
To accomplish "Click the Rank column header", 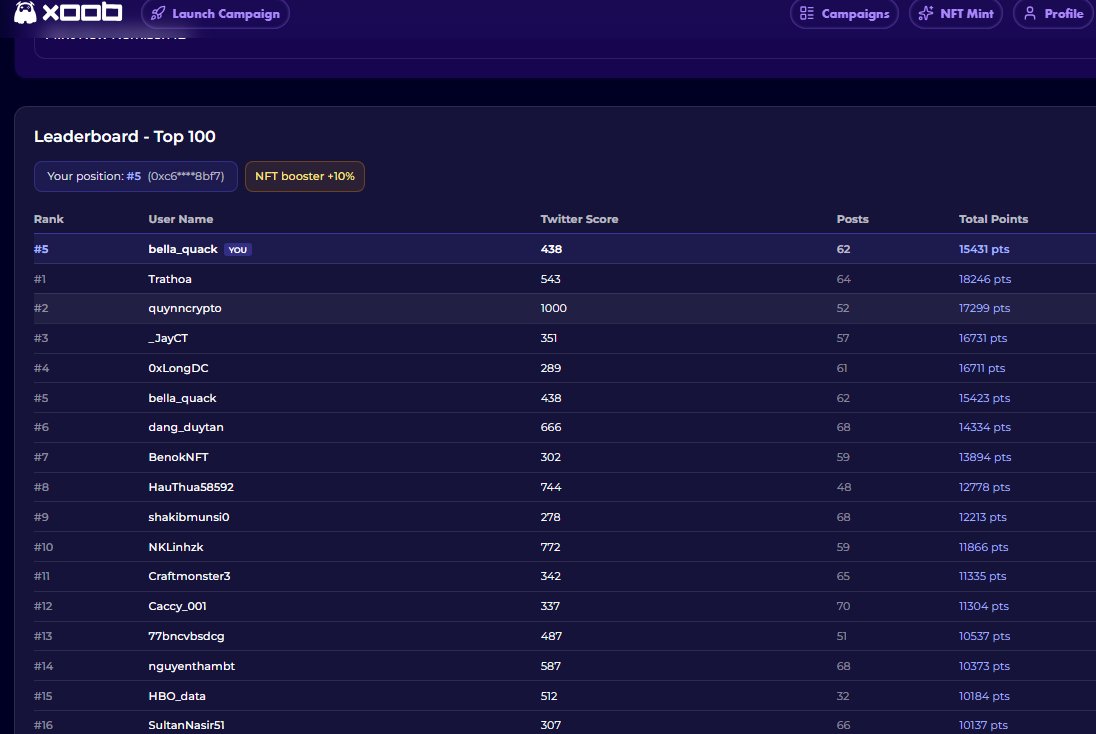I will [x=49, y=219].
